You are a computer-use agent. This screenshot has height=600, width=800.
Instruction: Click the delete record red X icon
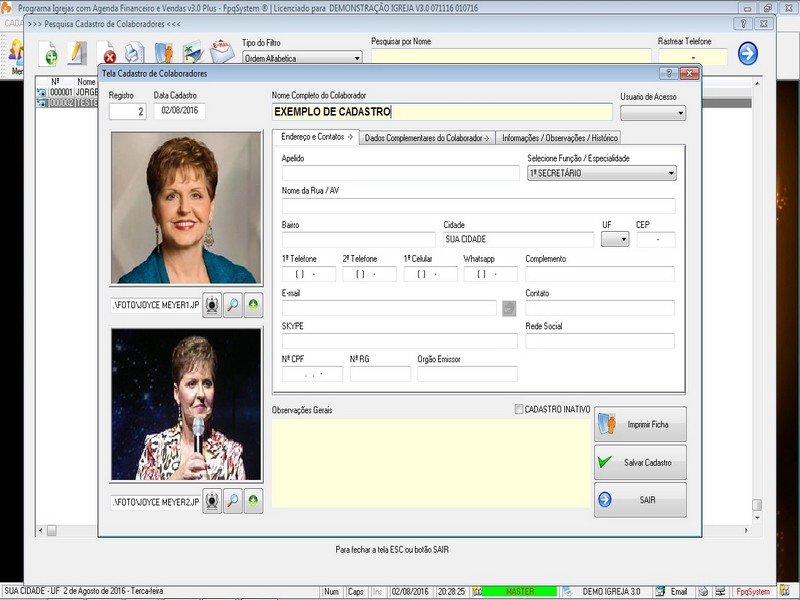[x=107, y=53]
